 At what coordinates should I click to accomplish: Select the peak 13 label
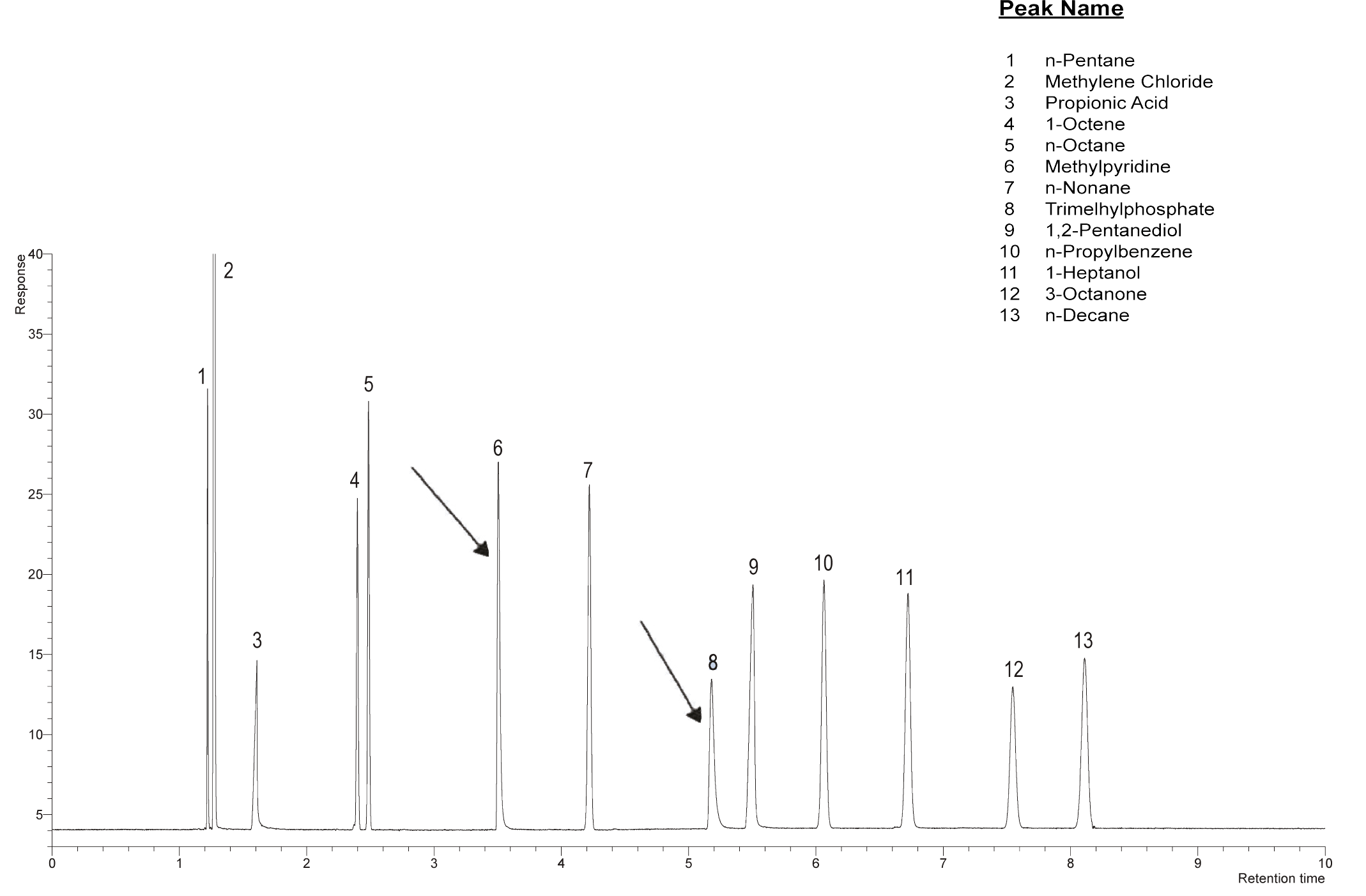pos(1084,640)
